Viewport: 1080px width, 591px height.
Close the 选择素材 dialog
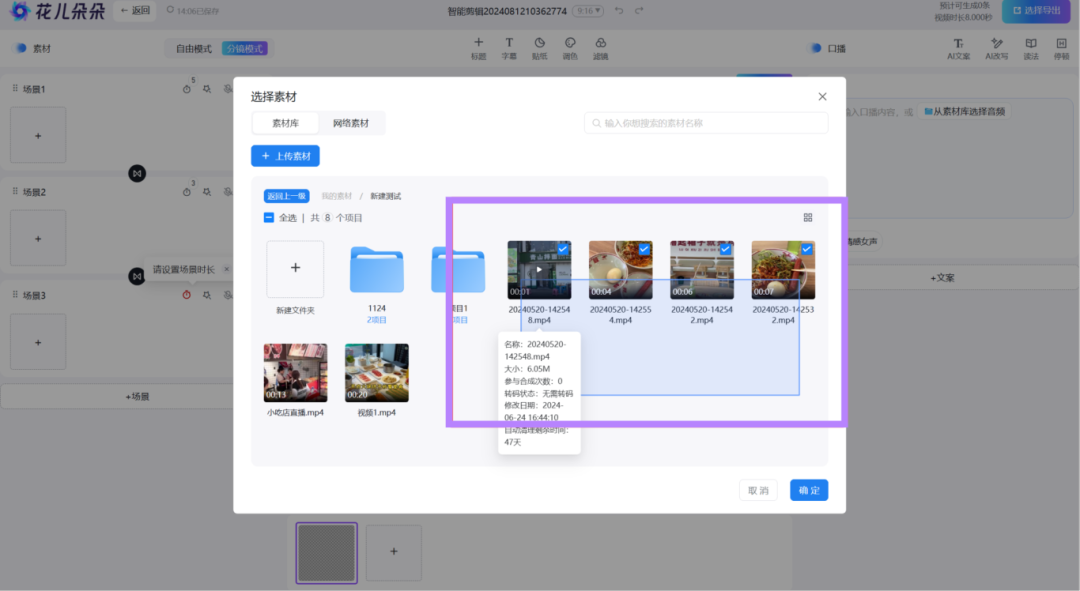point(822,96)
